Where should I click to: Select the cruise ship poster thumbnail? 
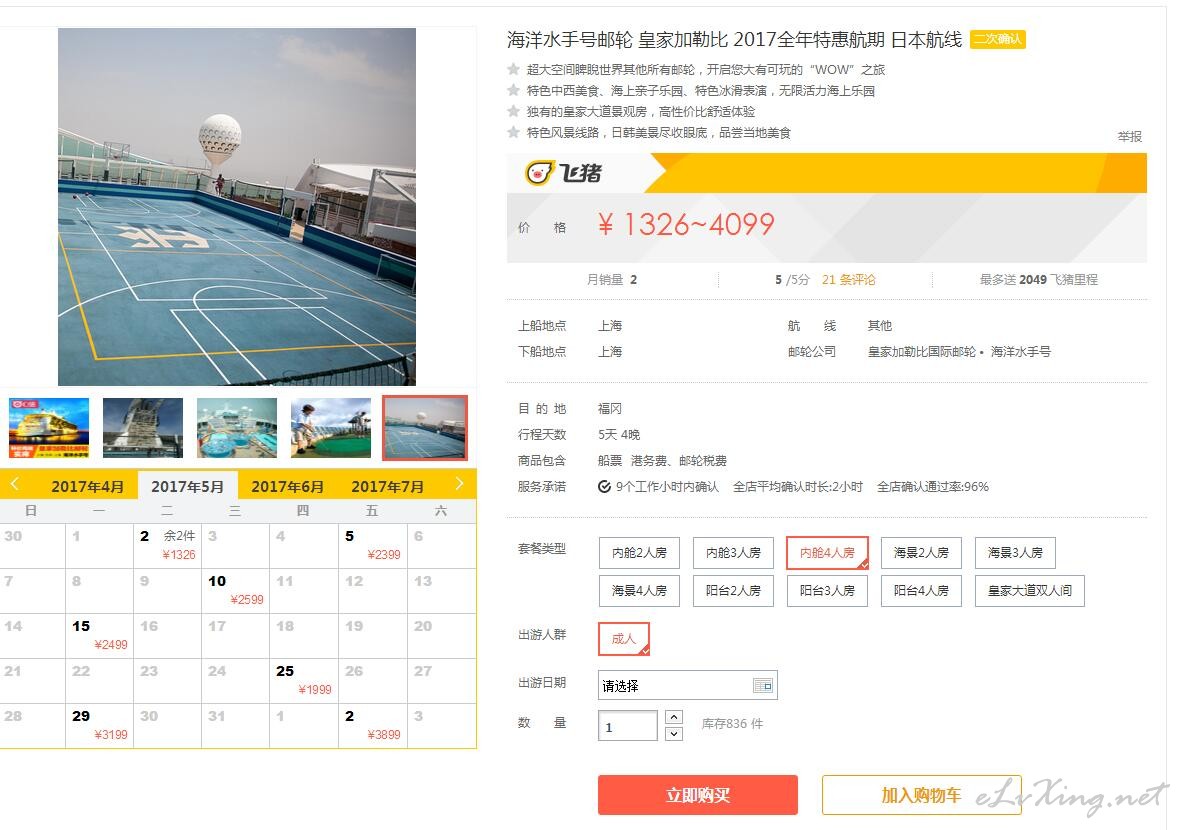49,427
